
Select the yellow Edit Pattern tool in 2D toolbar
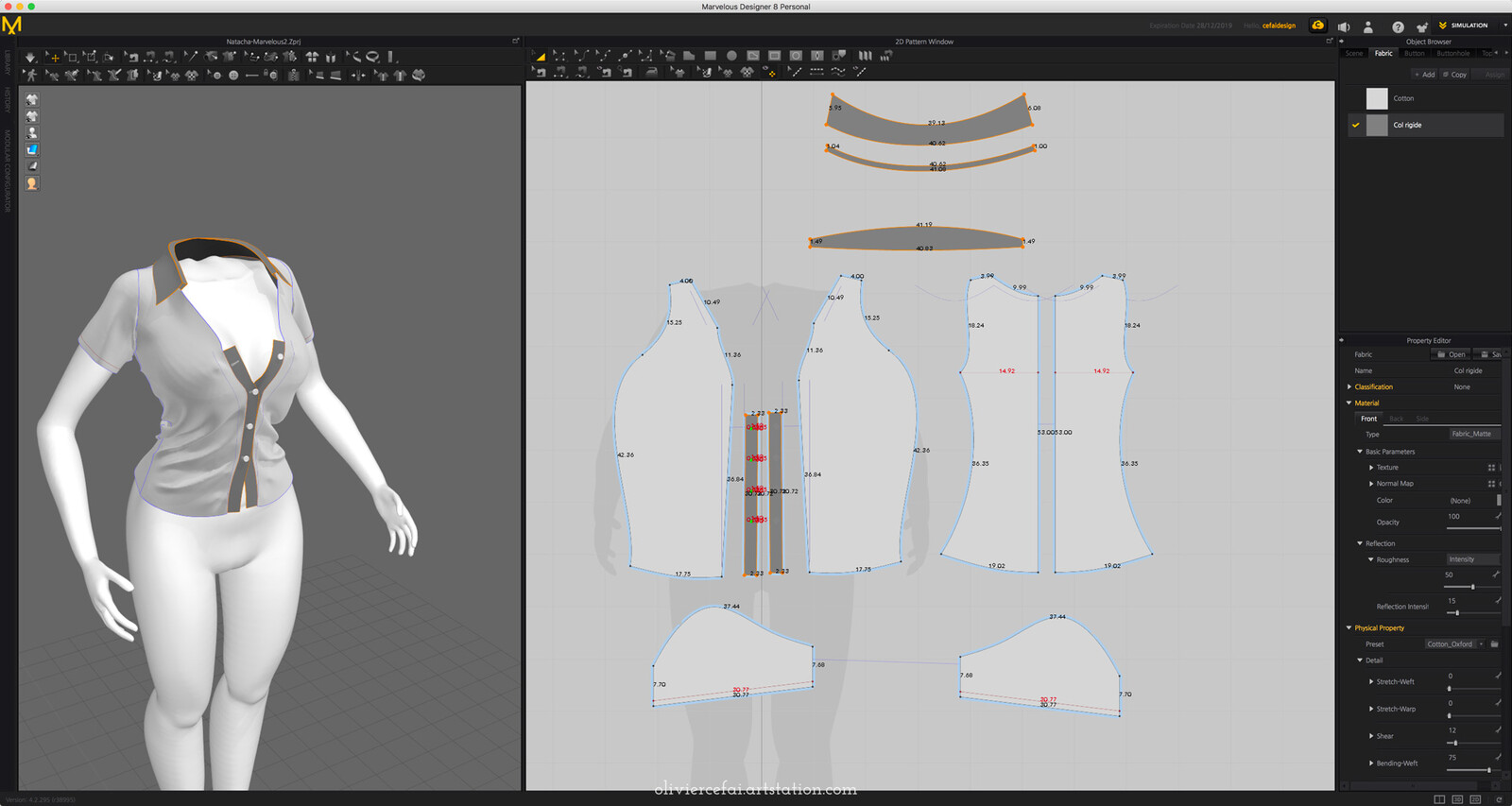pyautogui.click(x=541, y=57)
